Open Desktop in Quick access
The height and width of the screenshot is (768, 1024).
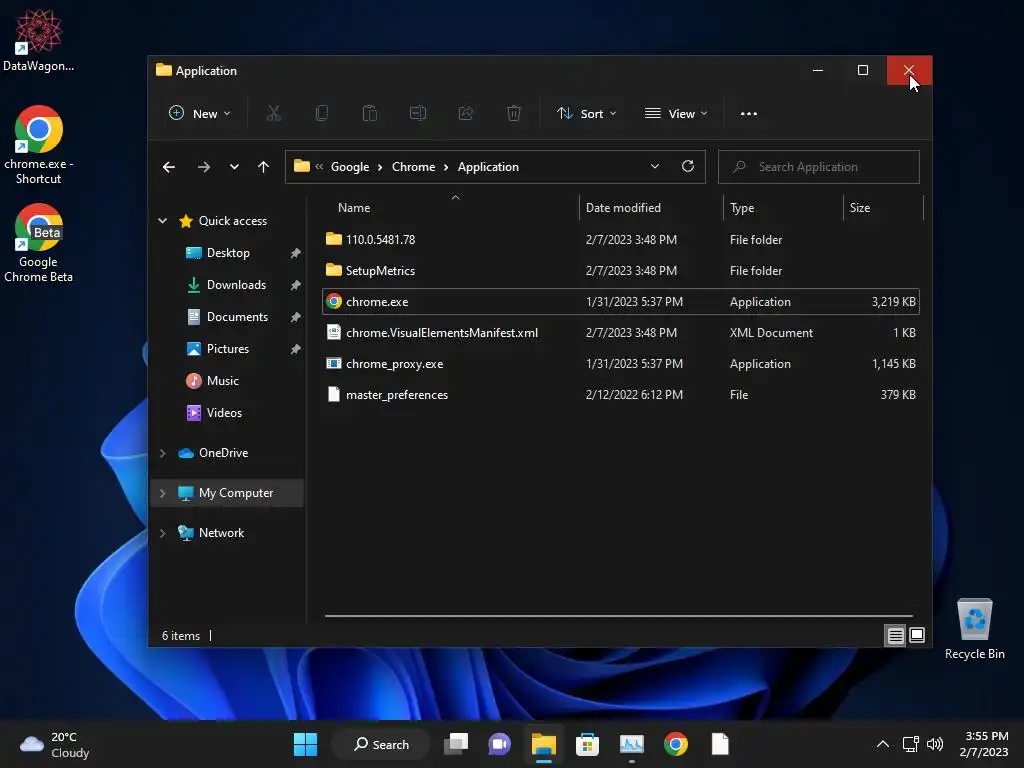pos(228,253)
